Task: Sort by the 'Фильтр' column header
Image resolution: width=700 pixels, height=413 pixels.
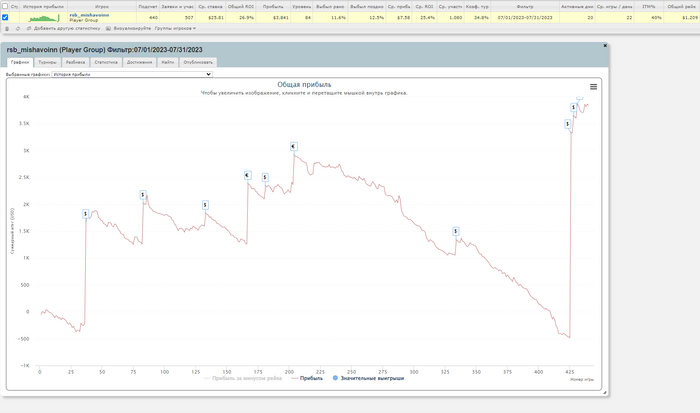Action: point(525,7)
